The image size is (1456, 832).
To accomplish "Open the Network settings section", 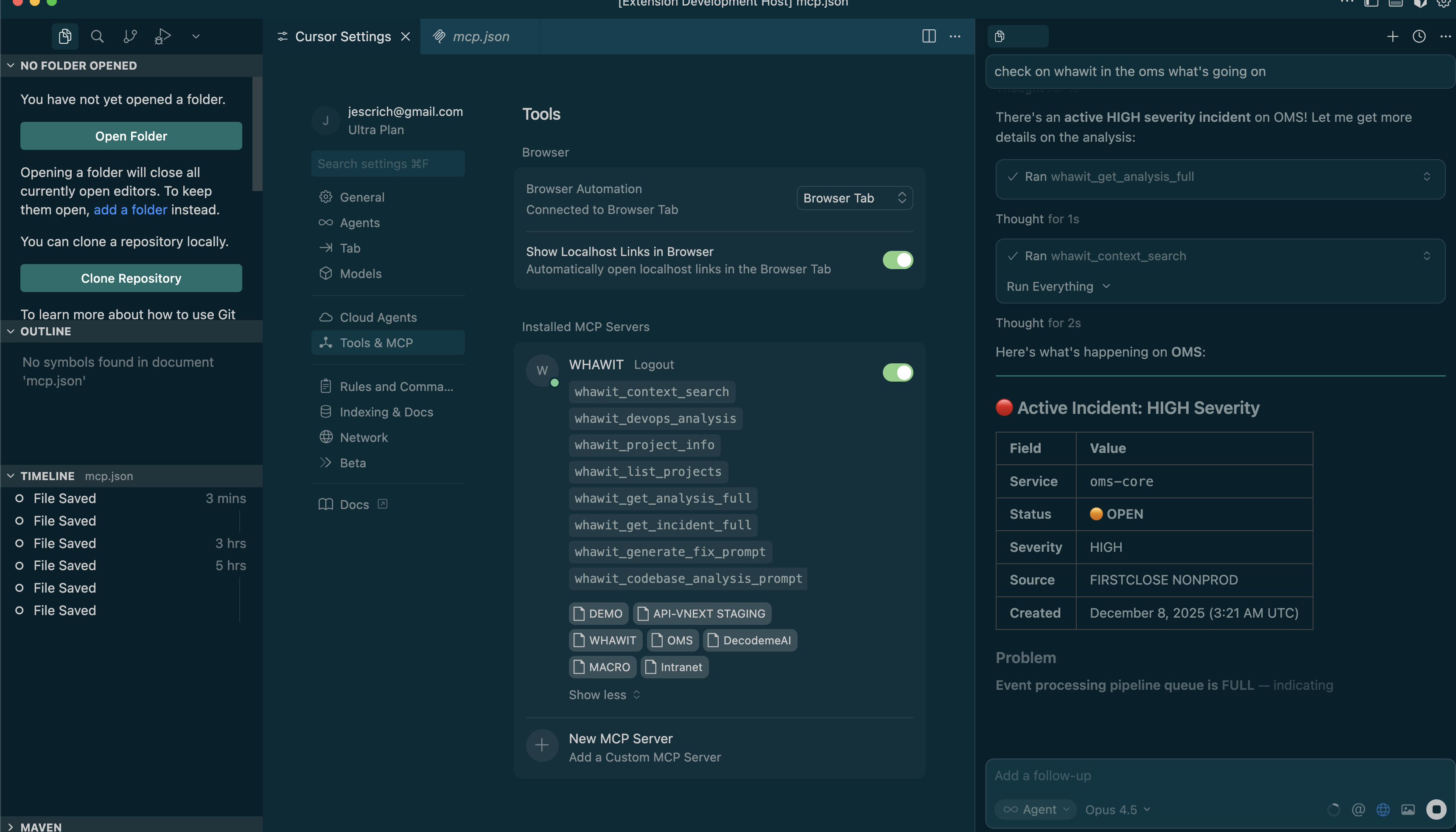I will pos(364,437).
